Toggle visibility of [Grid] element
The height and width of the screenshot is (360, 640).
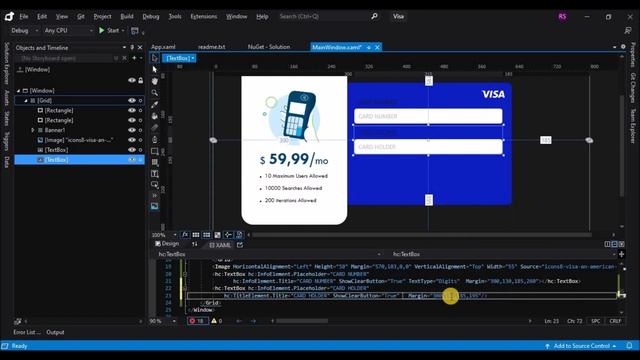point(131,100)
